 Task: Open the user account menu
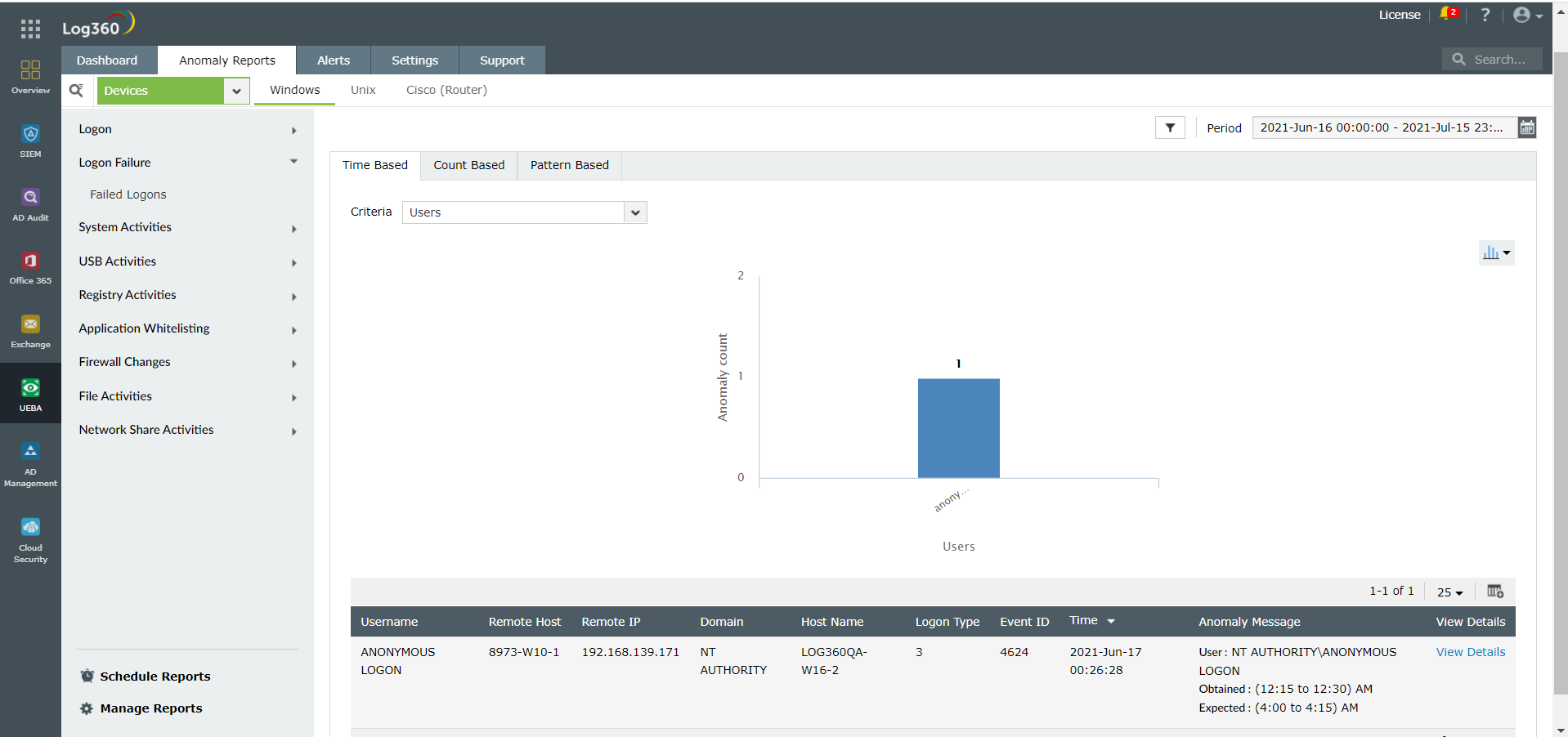click(x=1527, y=15)
